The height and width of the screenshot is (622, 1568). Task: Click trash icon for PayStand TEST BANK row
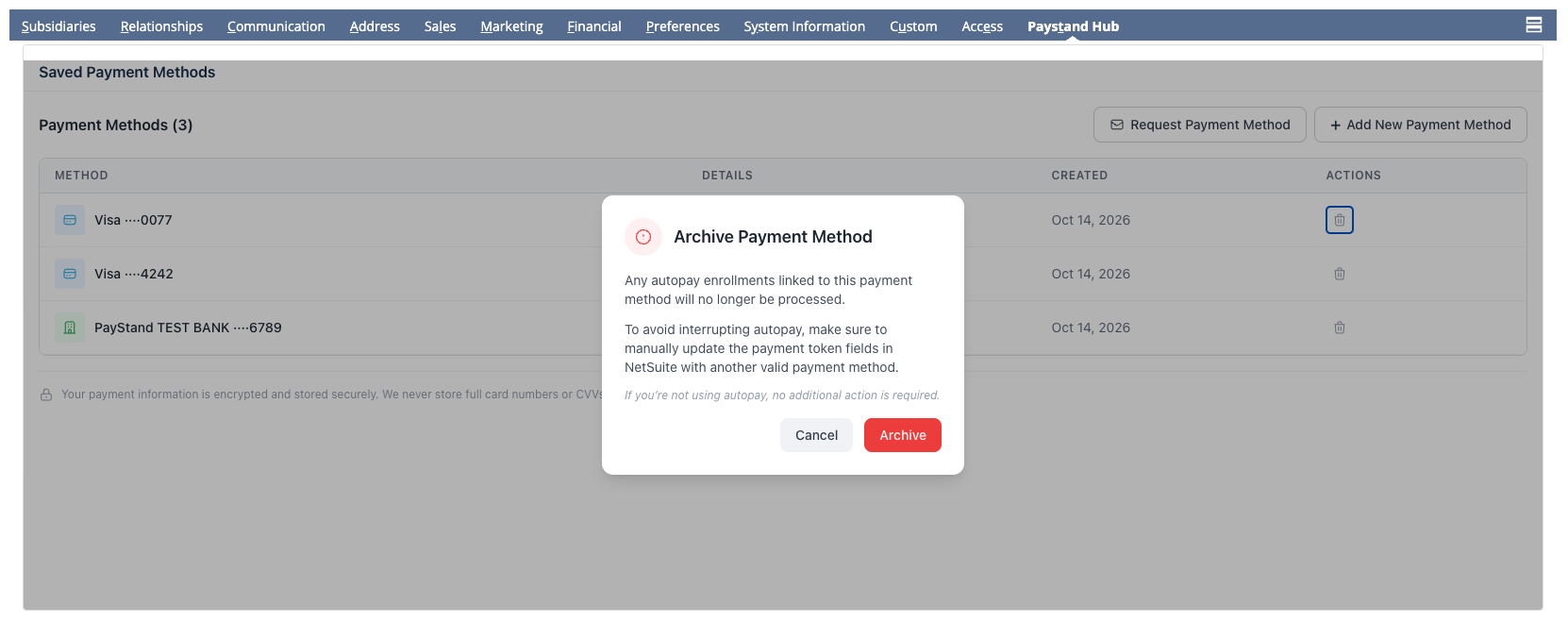1339,328
